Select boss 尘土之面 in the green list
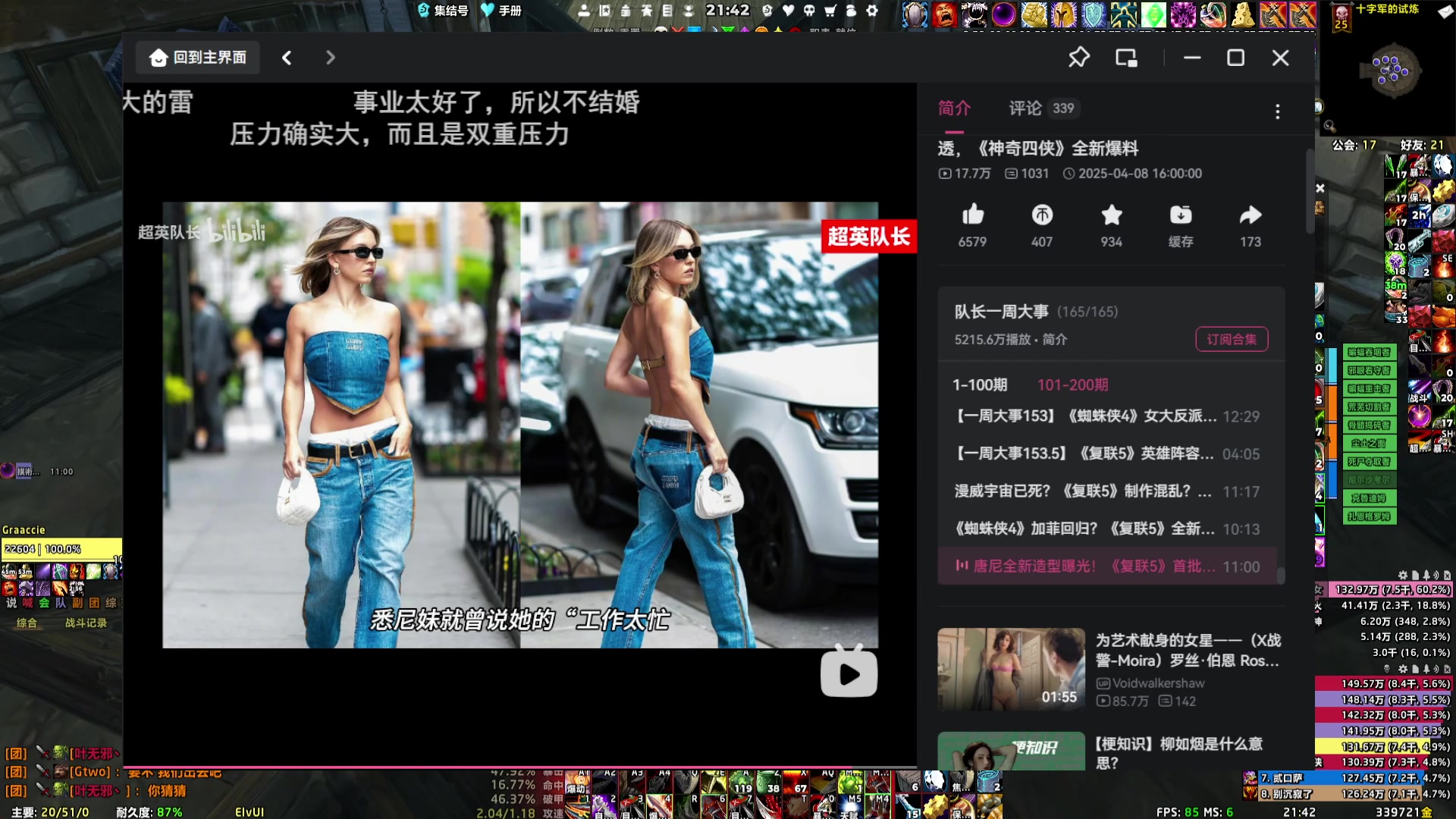 click(x=1370, y=444)
